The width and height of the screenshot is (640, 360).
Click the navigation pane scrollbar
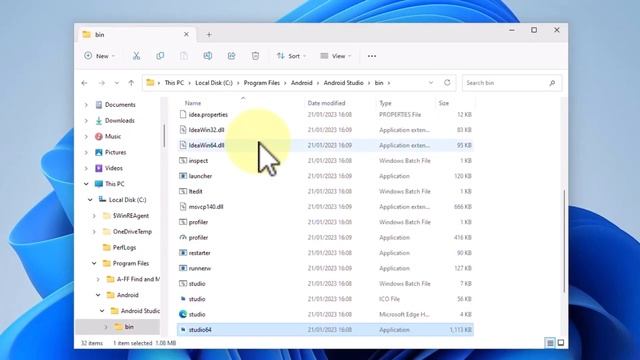tap(164, 136)
